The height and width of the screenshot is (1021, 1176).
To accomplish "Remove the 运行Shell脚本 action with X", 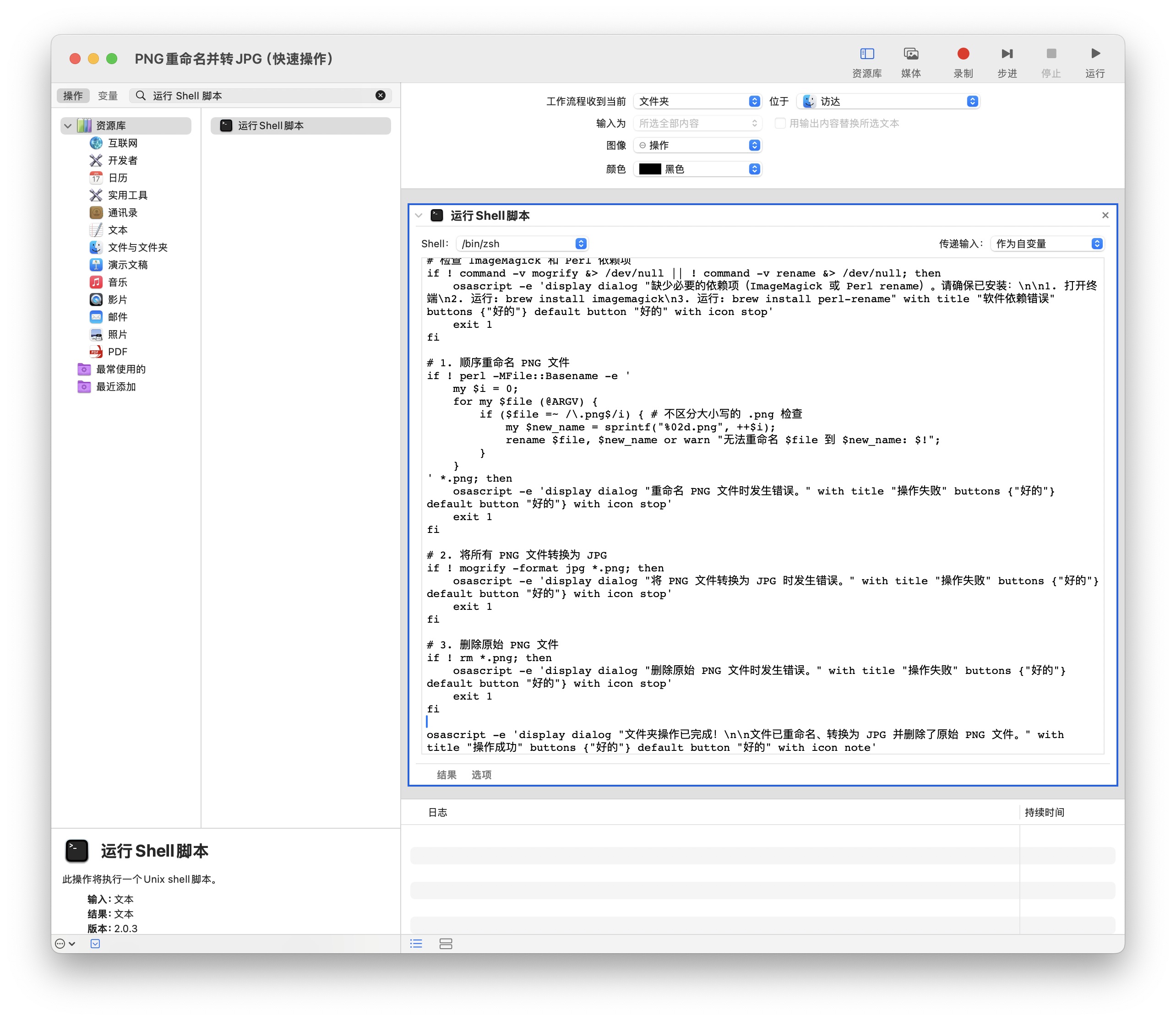I will pyautogui.click(x=1105, y=215).
